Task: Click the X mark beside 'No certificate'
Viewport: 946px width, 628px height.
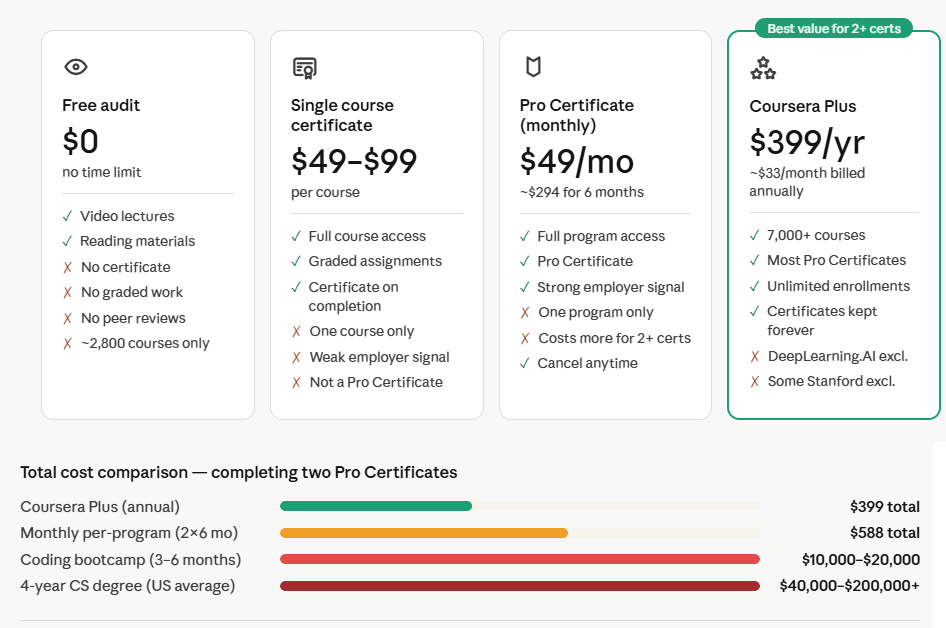Action: (x=68, y=267)
